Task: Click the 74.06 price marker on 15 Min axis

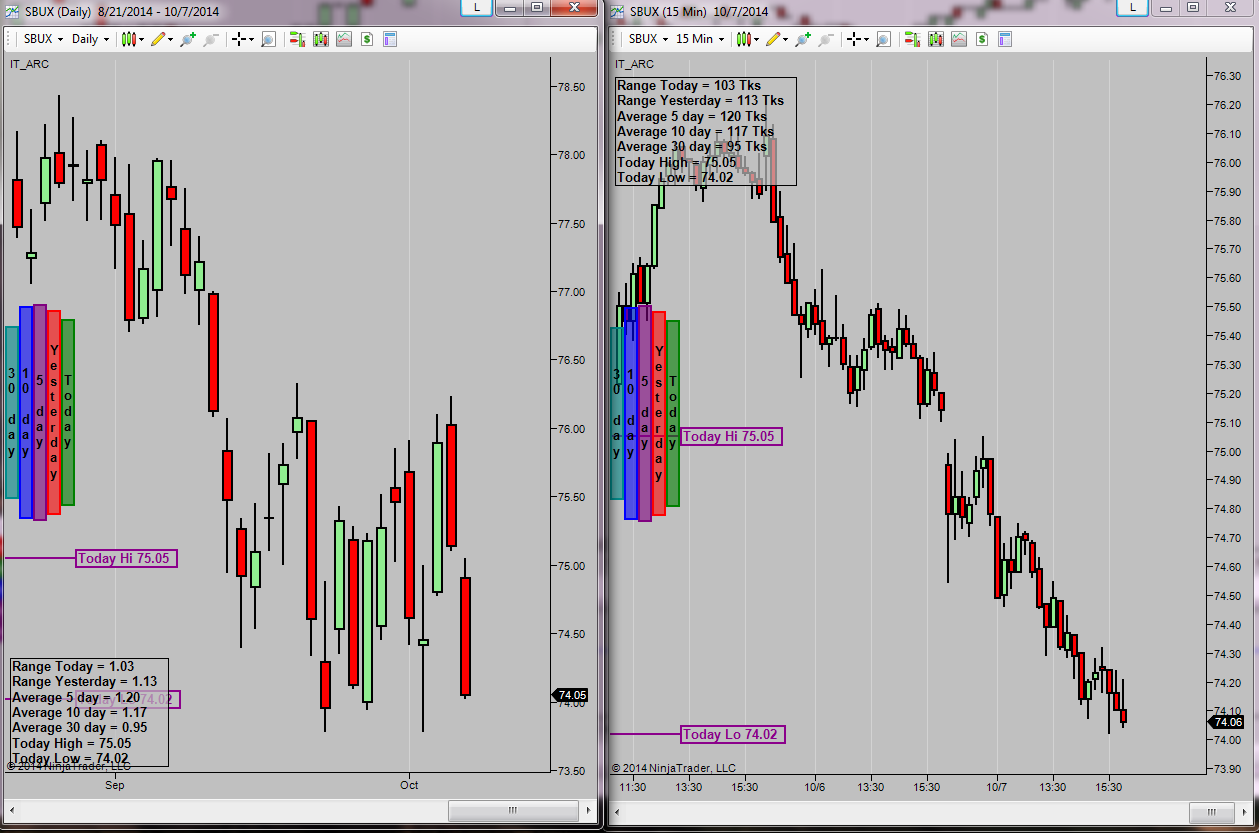Action: point(1227,721)
